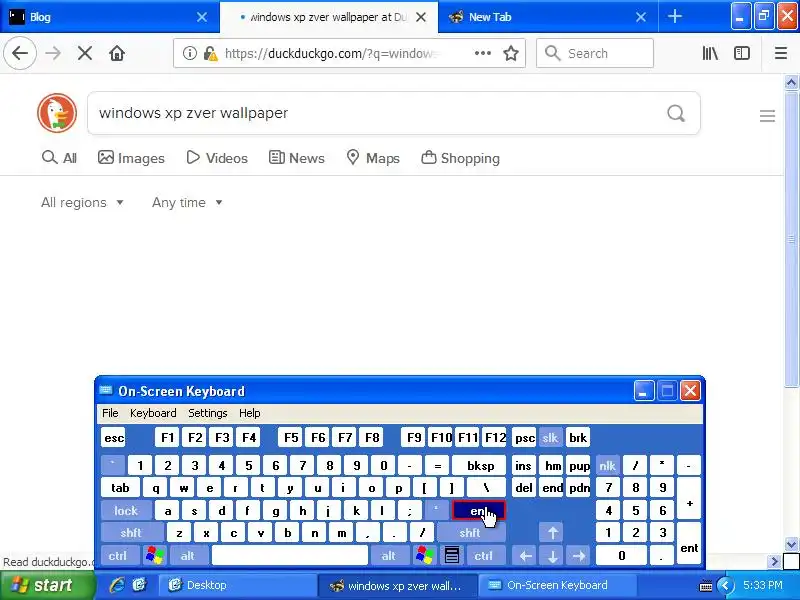The height and width of the screenshot is (600, 800).
Task: Click the F5 key
Action: (291, 438)
